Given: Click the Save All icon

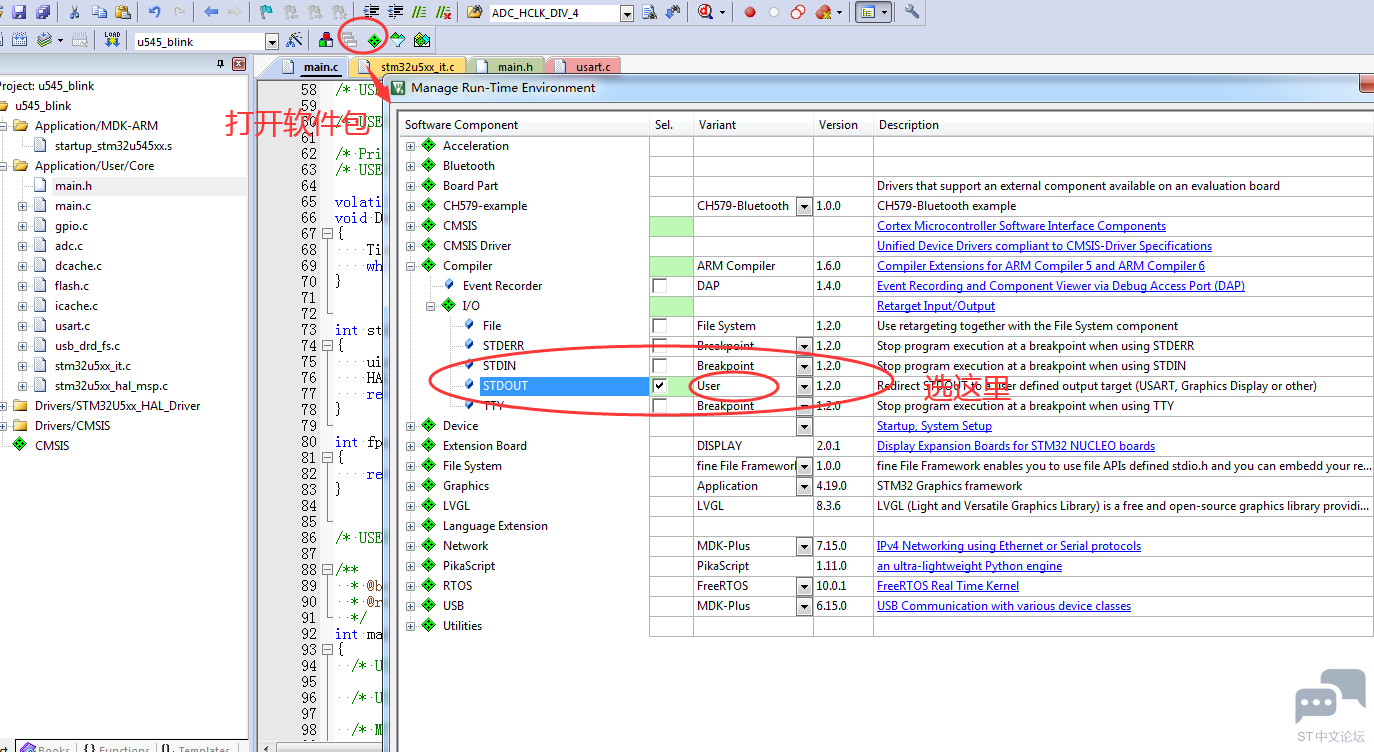Looking at the screenshot, I should tap(43, 12).
